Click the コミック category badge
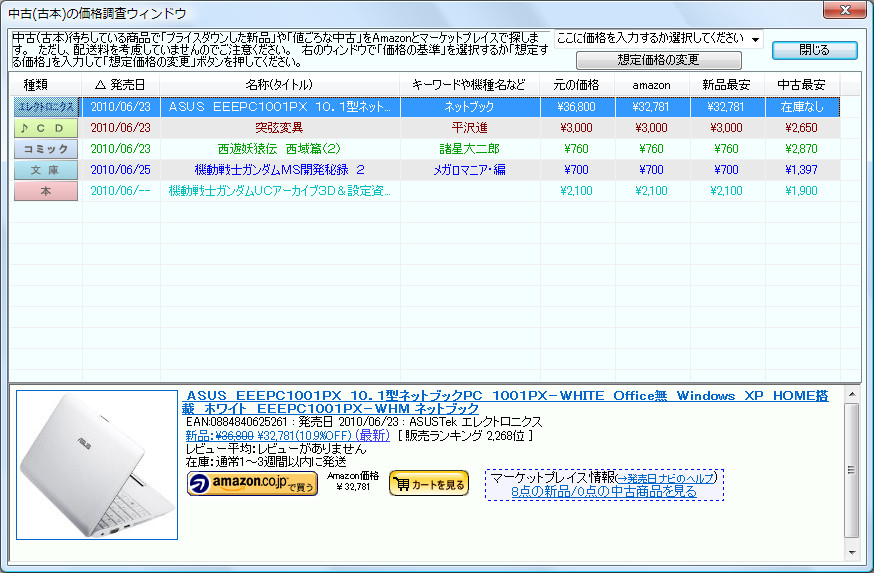874x573 pixels. pyautogui.click(x=46, y=149)
